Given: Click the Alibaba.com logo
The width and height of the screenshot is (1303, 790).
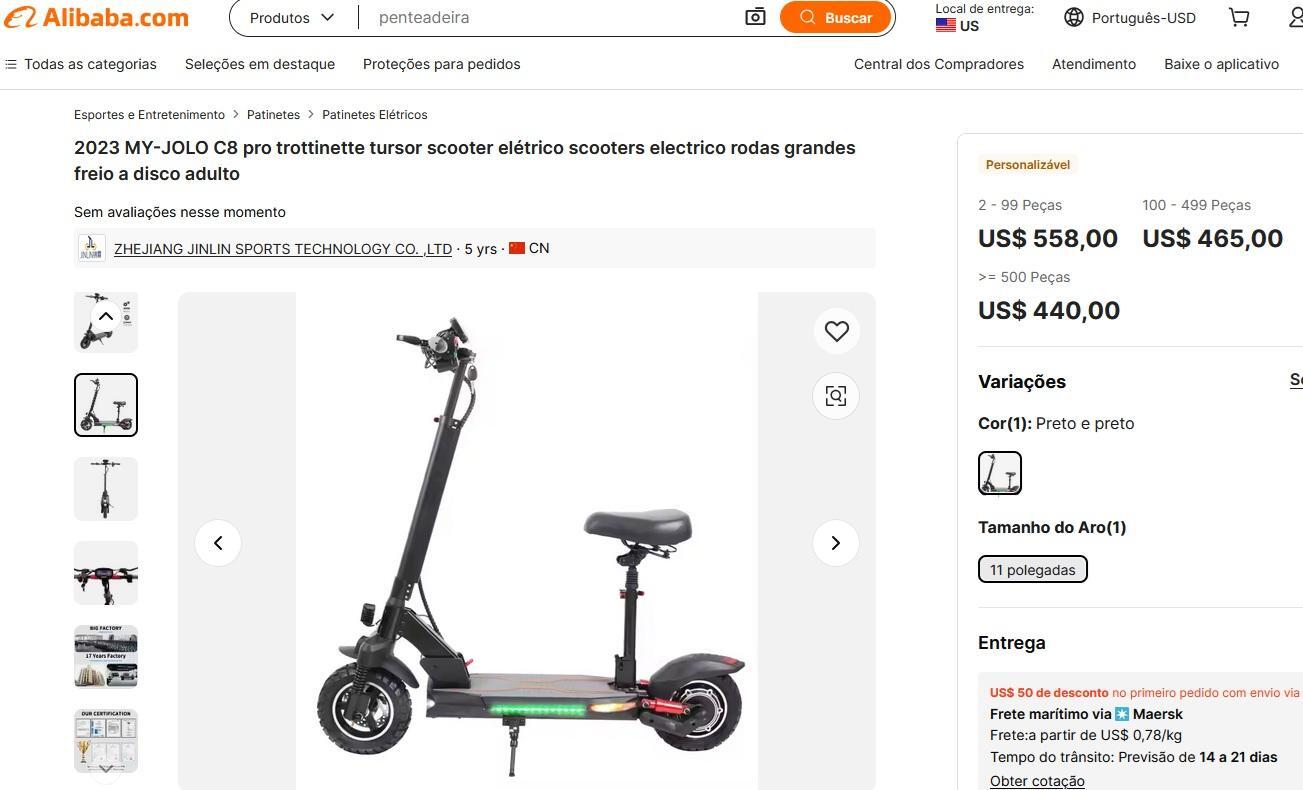Looking at the screenshot, I should tap(96, 18).
